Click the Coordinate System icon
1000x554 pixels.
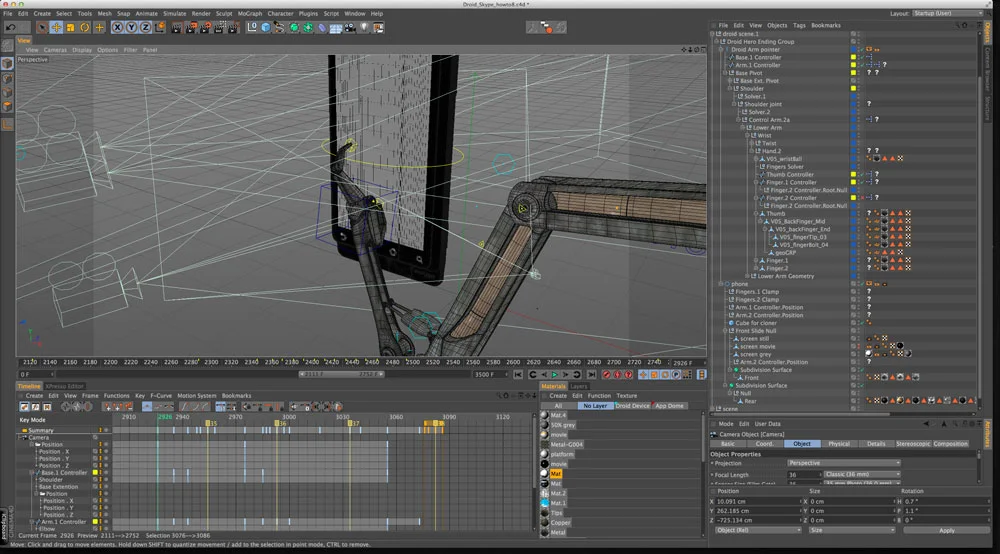coord(159,27)
